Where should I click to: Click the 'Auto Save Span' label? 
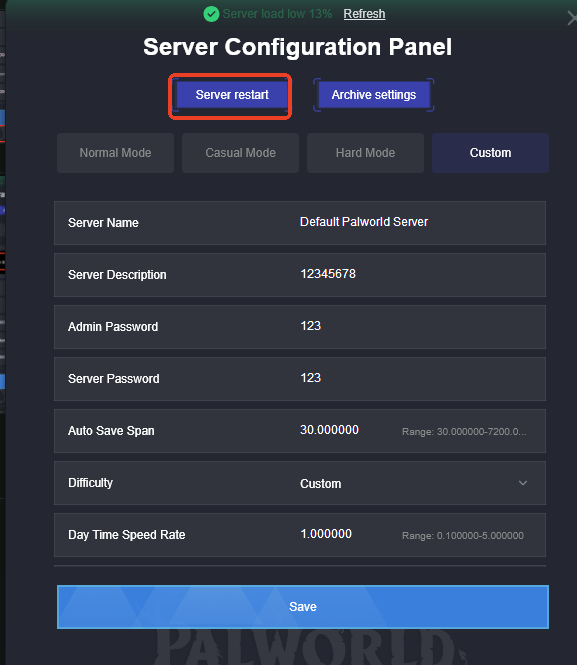111,431
